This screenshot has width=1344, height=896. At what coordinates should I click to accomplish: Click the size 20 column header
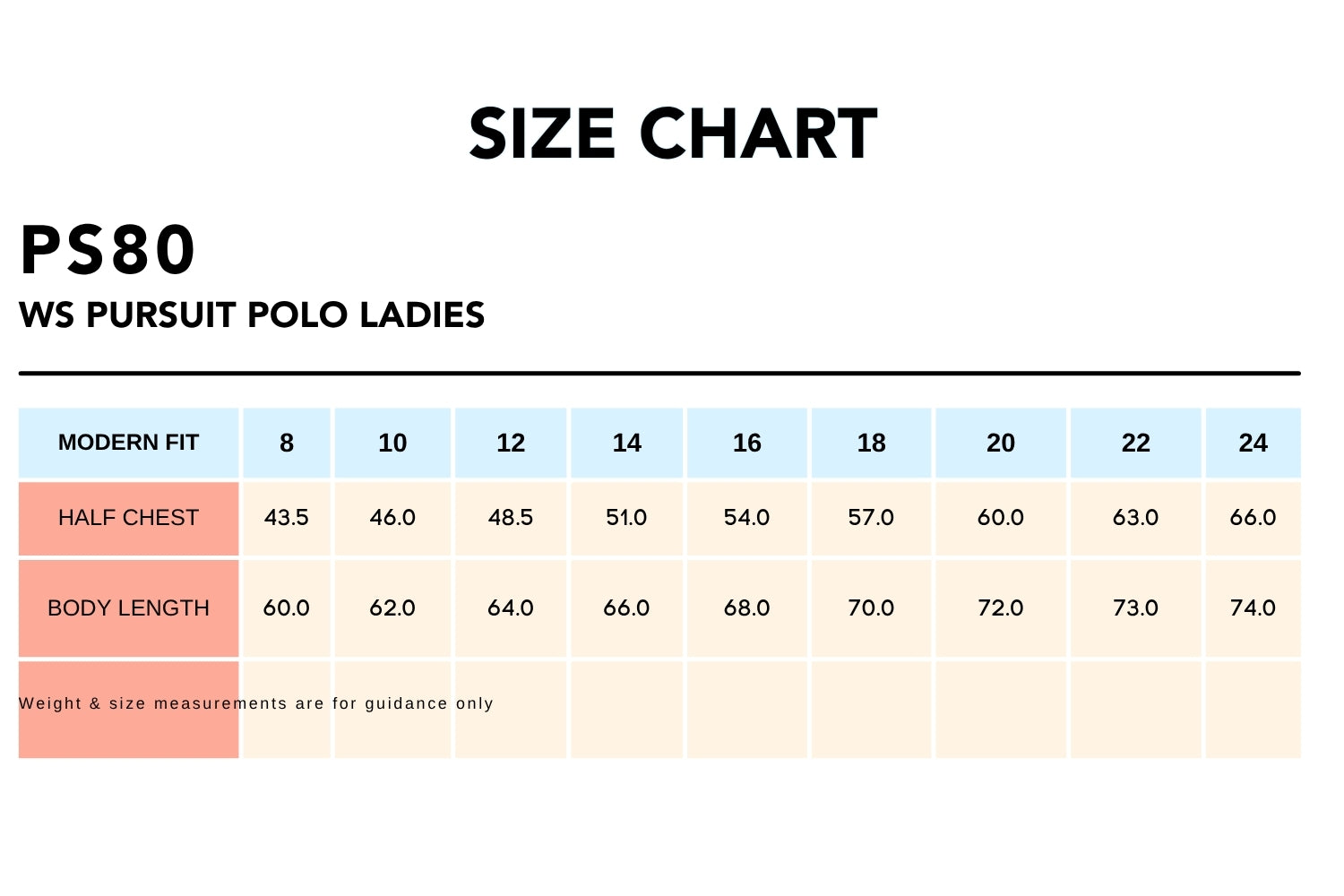coord(1001,443)
